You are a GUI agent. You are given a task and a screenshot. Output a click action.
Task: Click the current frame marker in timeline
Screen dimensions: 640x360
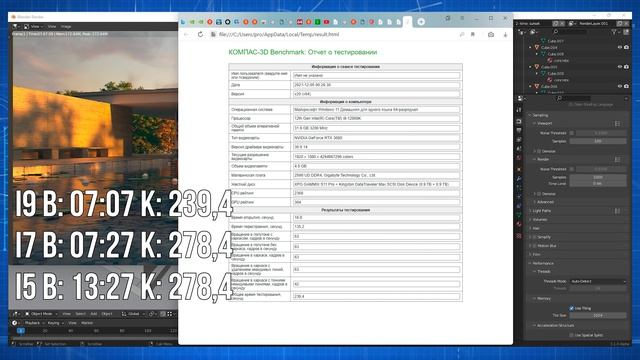pos(21,331)
